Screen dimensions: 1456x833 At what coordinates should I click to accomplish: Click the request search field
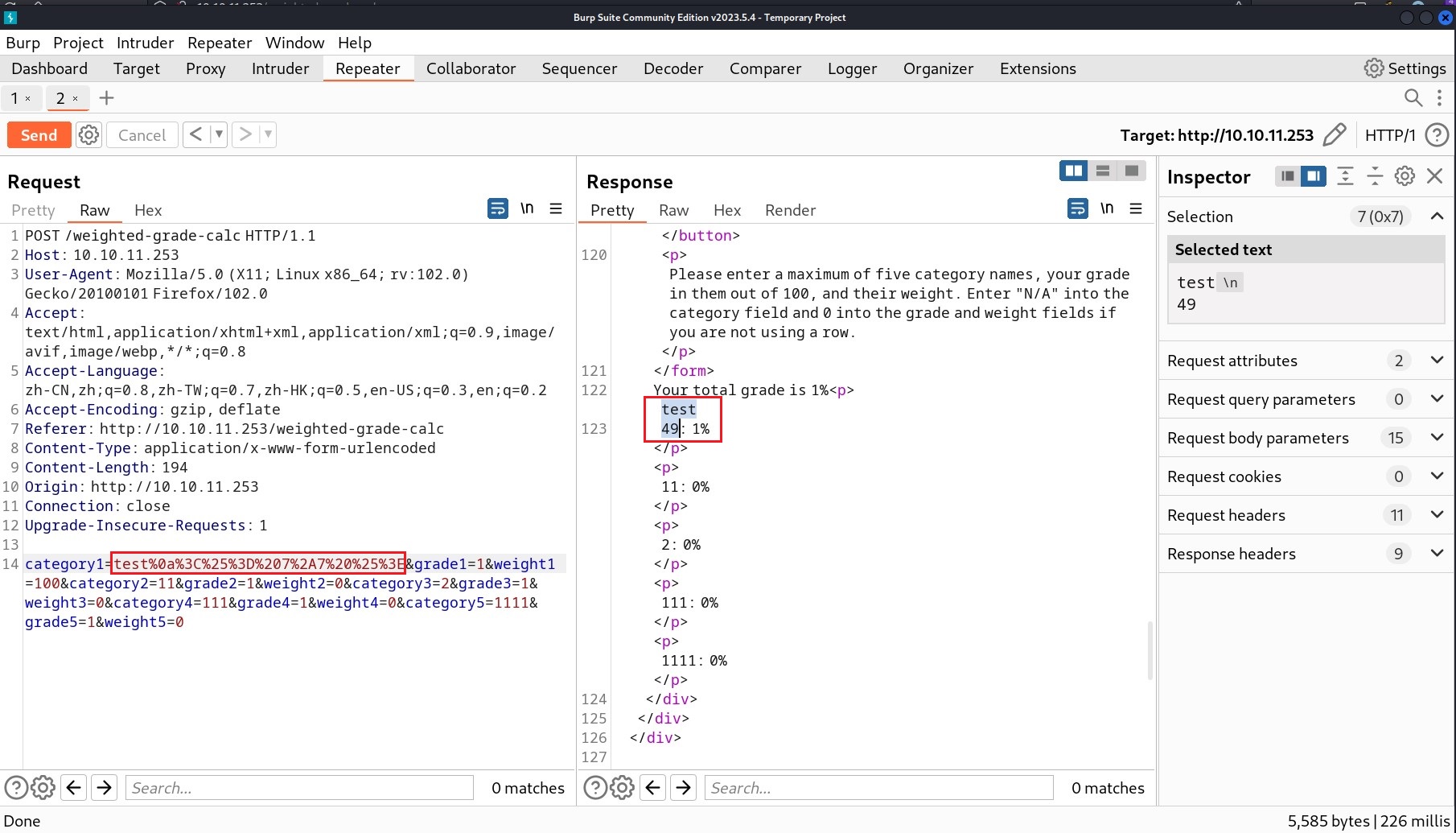[x=299, y=788]
